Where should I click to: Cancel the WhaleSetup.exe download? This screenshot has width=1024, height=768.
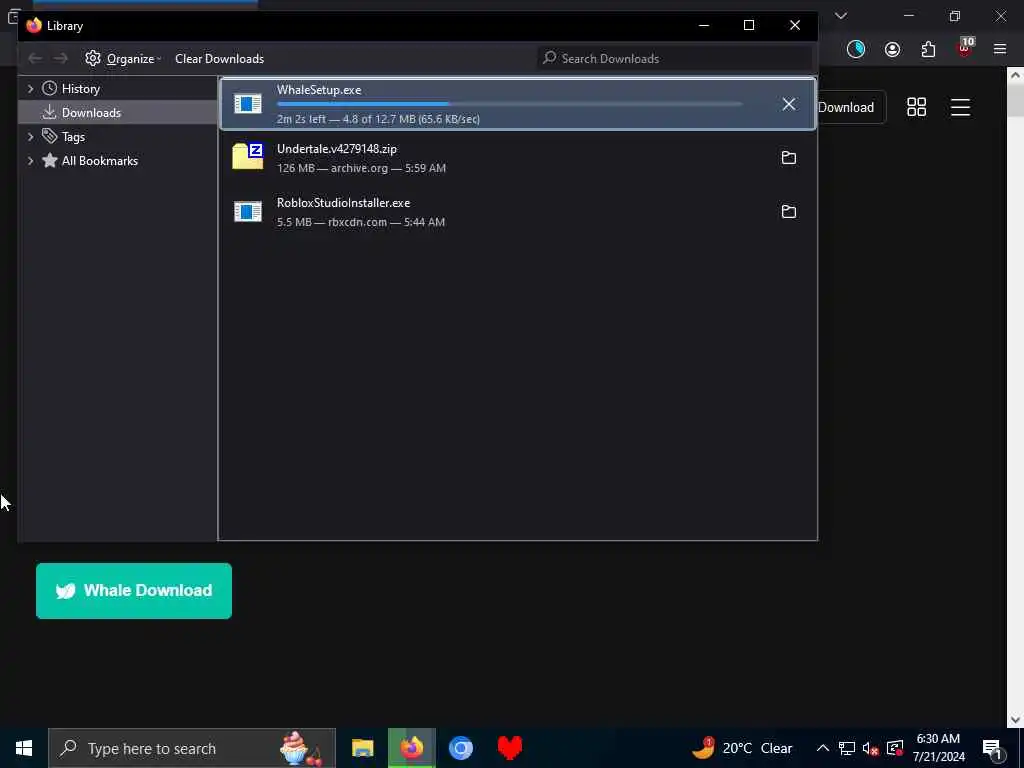789,104
